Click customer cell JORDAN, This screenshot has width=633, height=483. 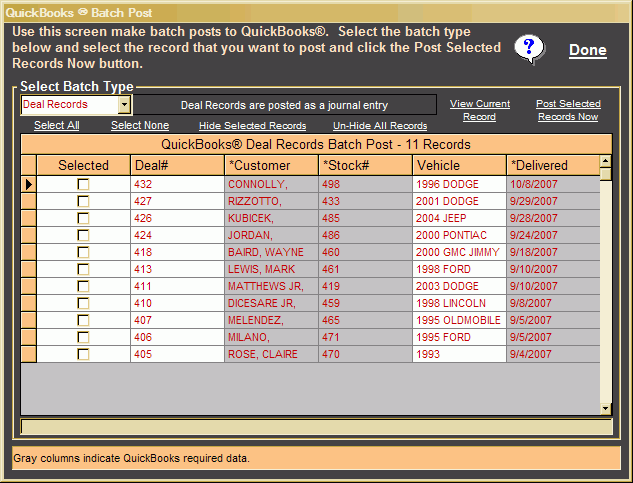[271, 235]
